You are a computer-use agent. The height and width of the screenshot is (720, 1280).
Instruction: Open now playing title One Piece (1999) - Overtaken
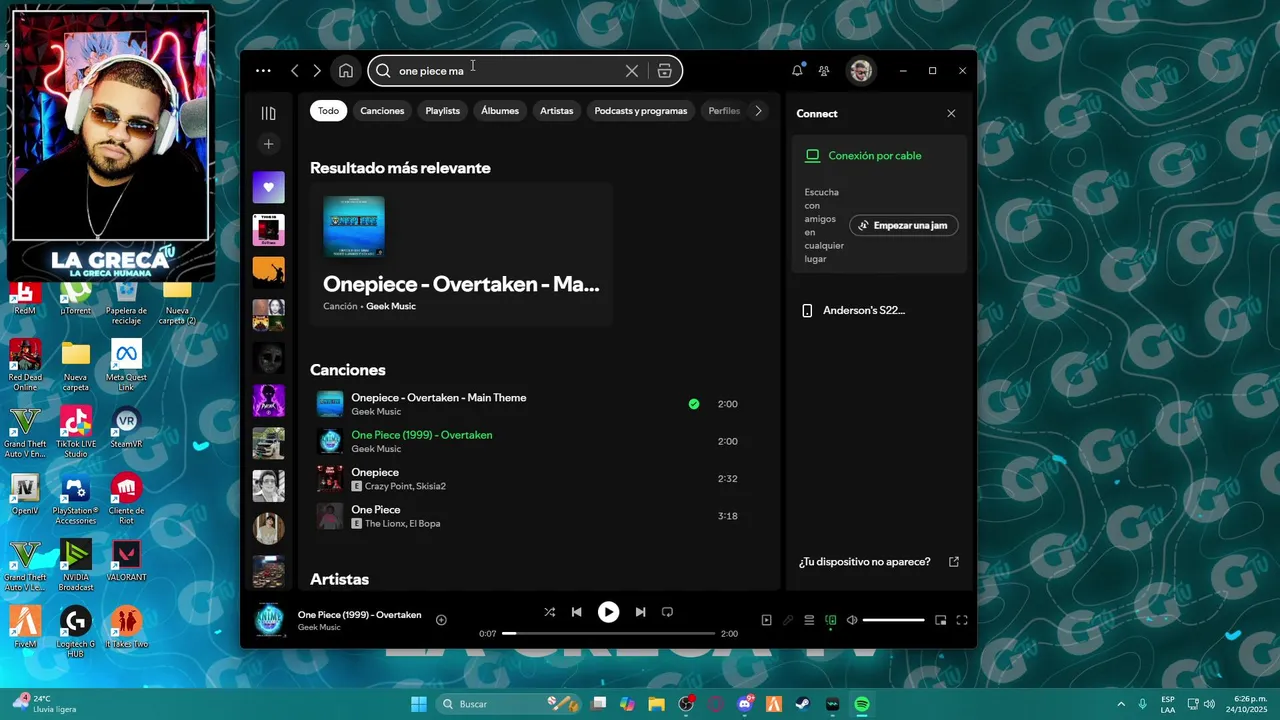pos(359,614)
